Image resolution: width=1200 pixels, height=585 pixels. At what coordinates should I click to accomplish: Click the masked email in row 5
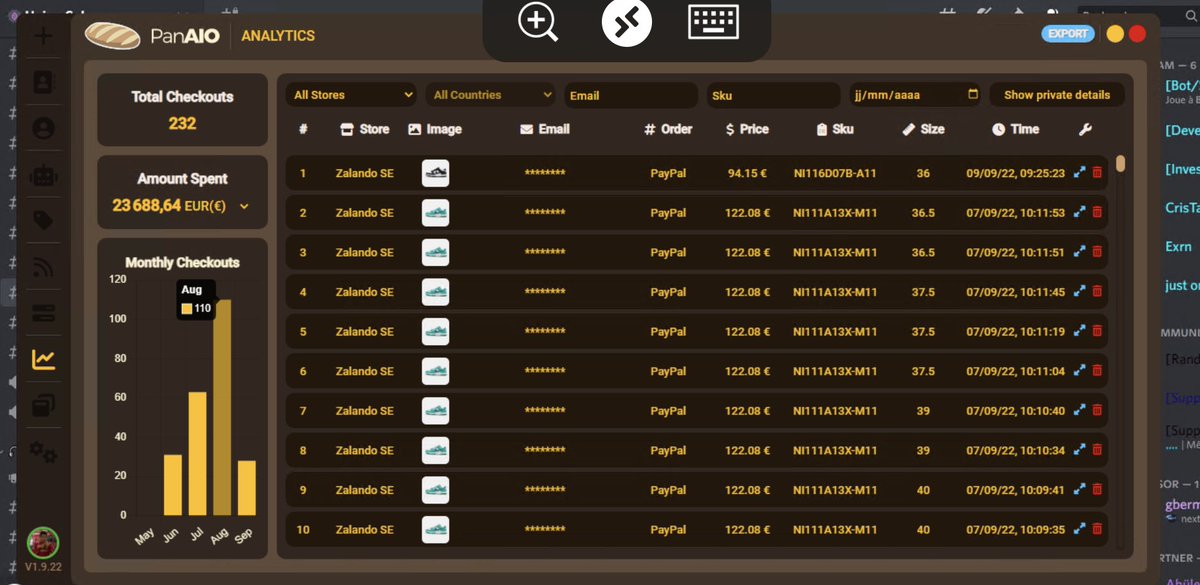tap(545, 332)
